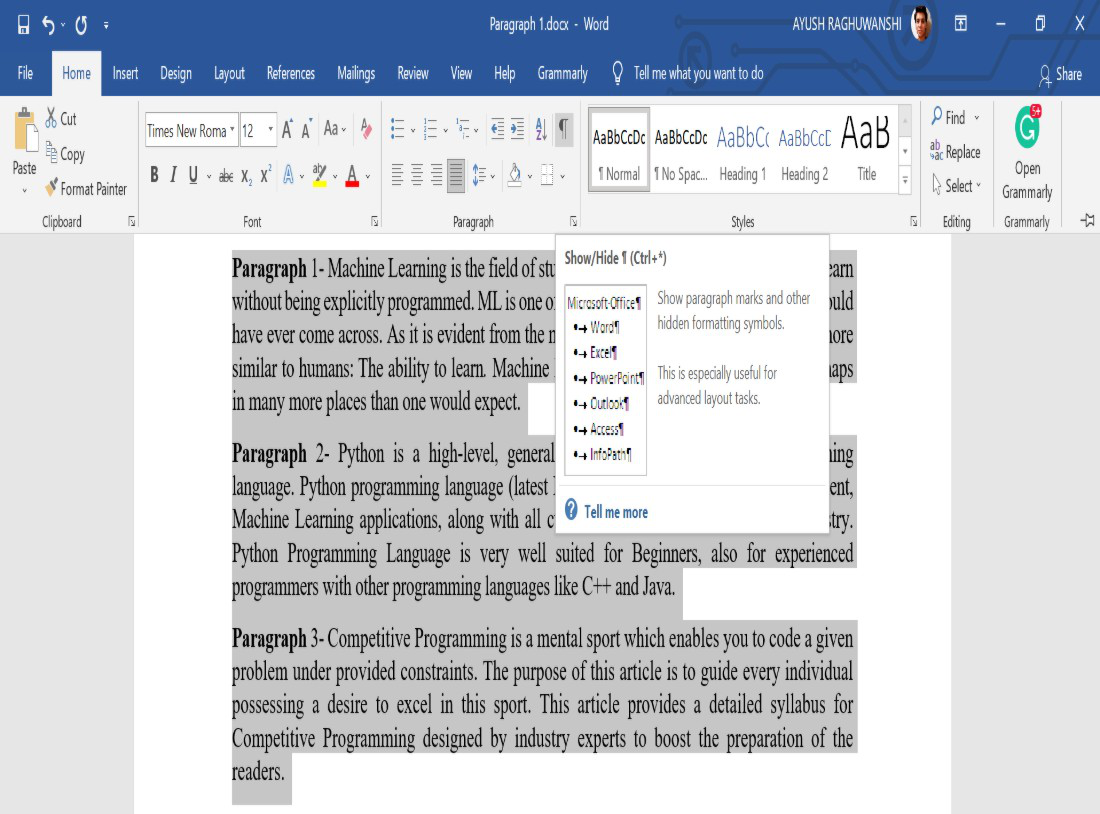Image resolution: width=1100 pixels, height=814 pixels.
Task: Switch to the Design tab
Action: click(x=175, y=73)
